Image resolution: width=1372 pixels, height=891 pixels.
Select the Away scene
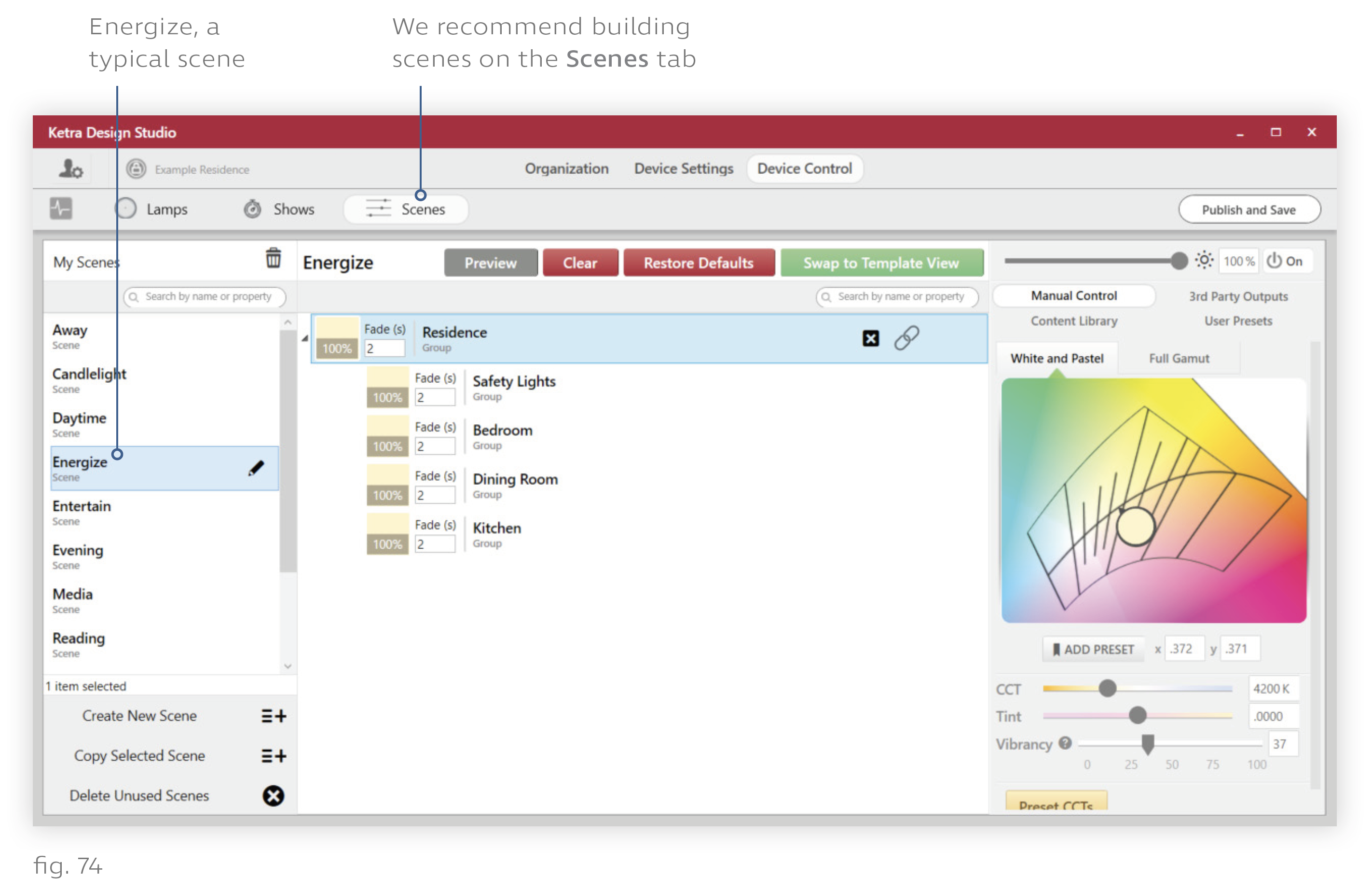tap(165, 337)
